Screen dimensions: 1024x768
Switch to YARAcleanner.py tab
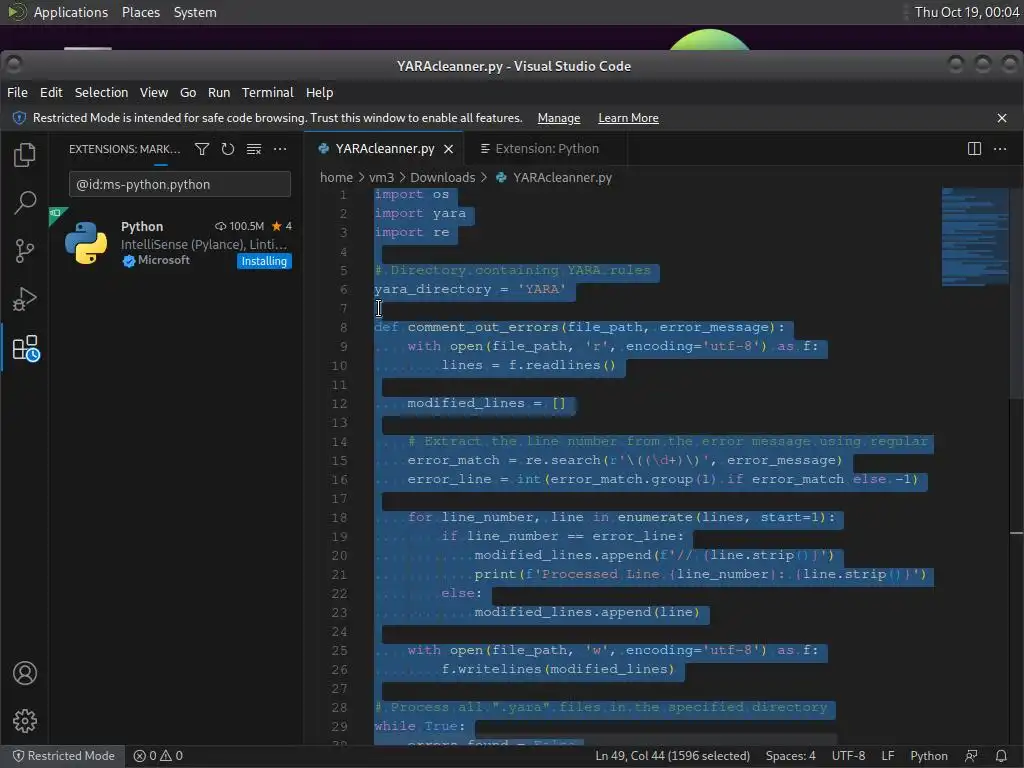click(385, 149)
